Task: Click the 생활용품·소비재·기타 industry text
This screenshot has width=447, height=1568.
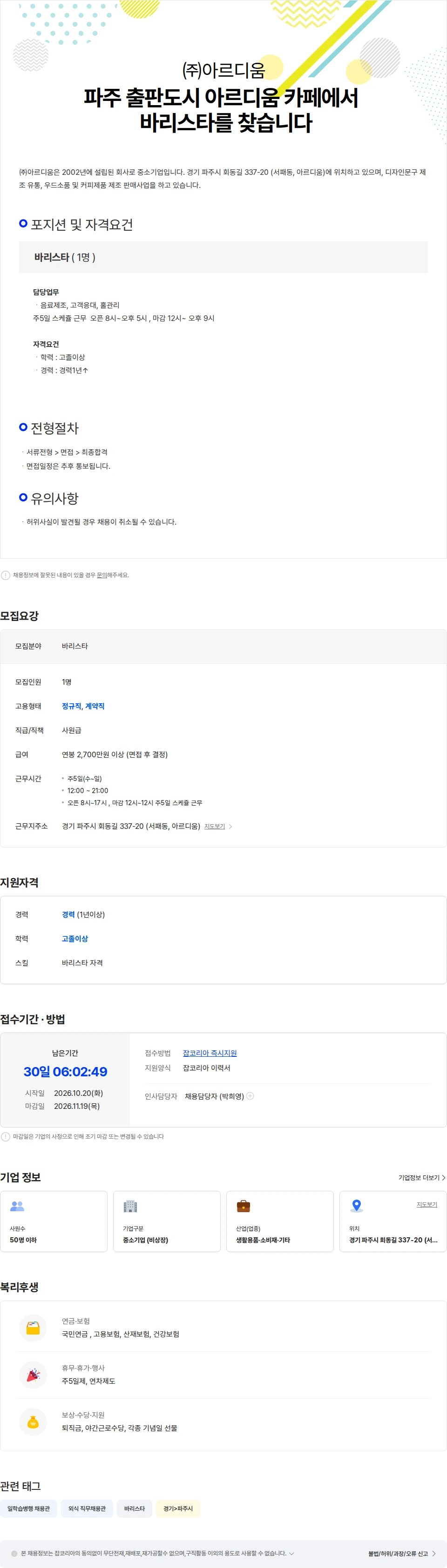Action: [263, 1240]
